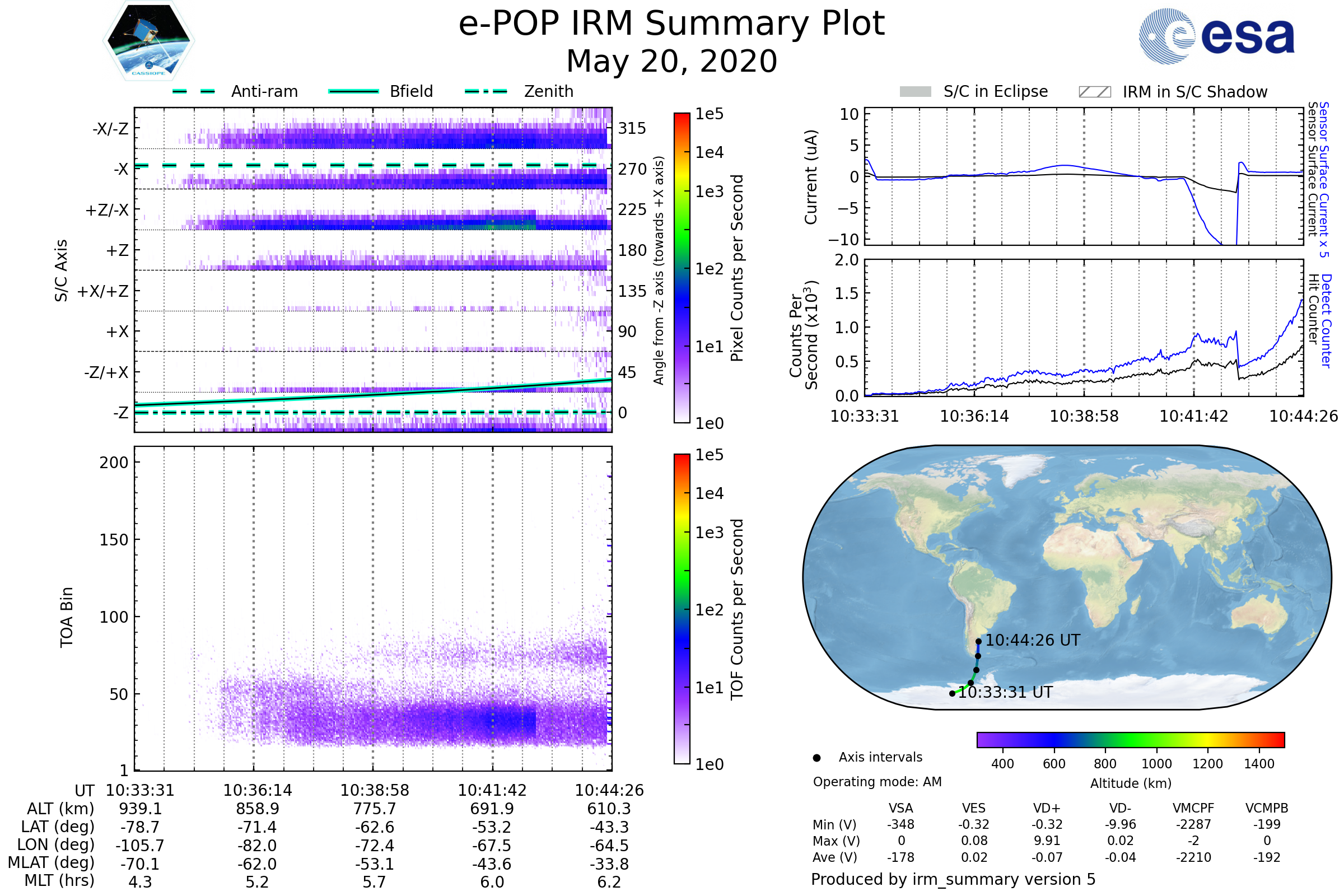
Task: Click the ESA logo
Action: point(1216,36)
